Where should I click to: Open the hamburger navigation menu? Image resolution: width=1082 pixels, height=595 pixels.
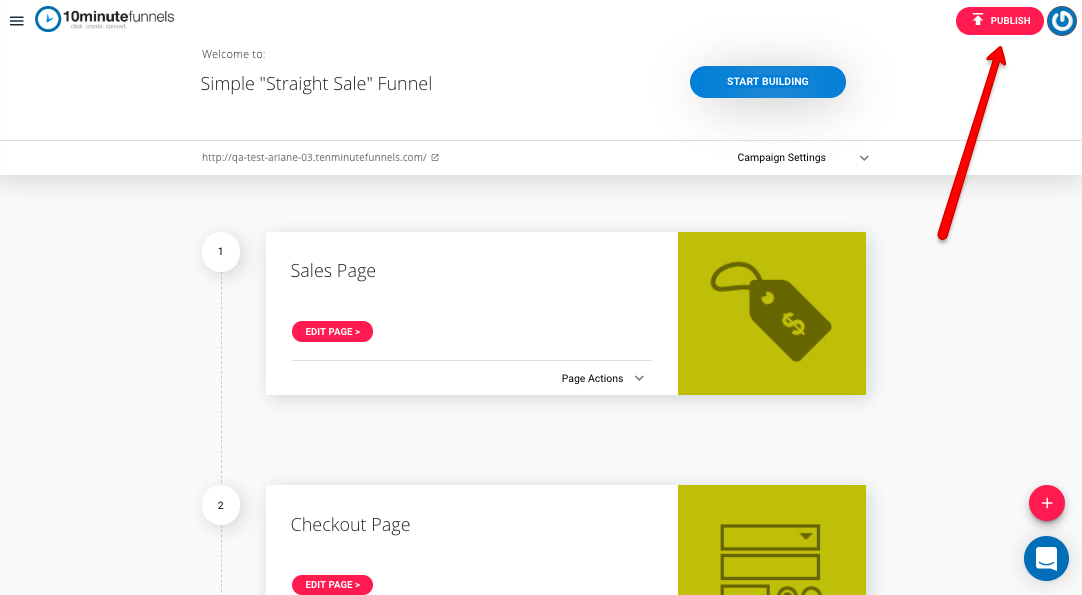17,21
